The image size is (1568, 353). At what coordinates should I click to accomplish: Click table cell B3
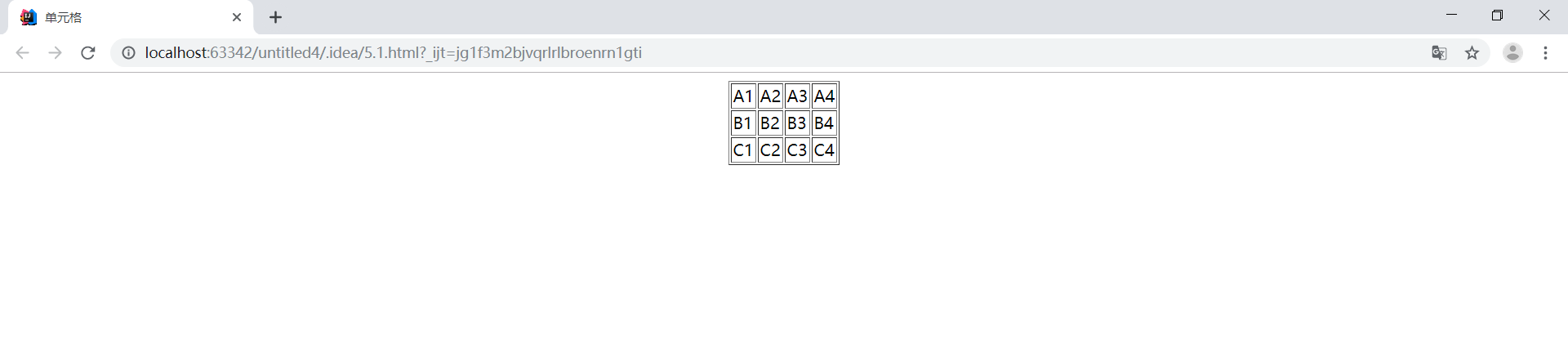pos(796,123)
